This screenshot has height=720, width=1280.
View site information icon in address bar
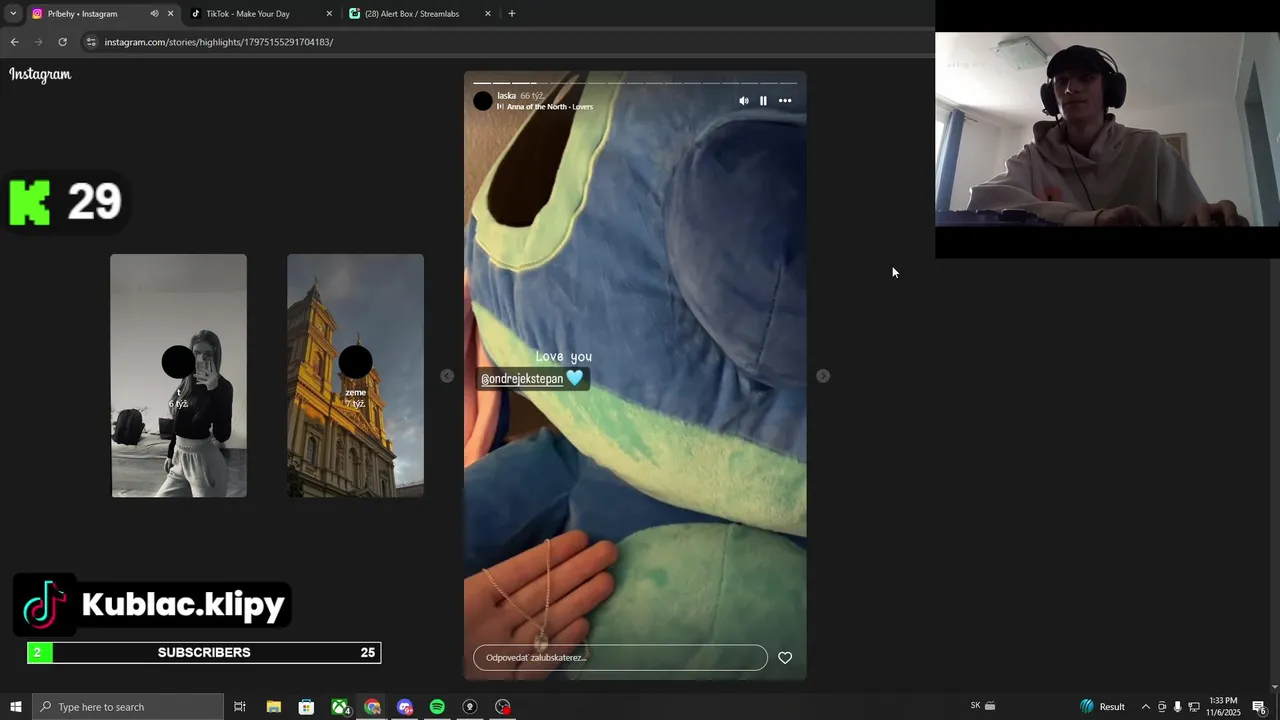coord(91,42)
